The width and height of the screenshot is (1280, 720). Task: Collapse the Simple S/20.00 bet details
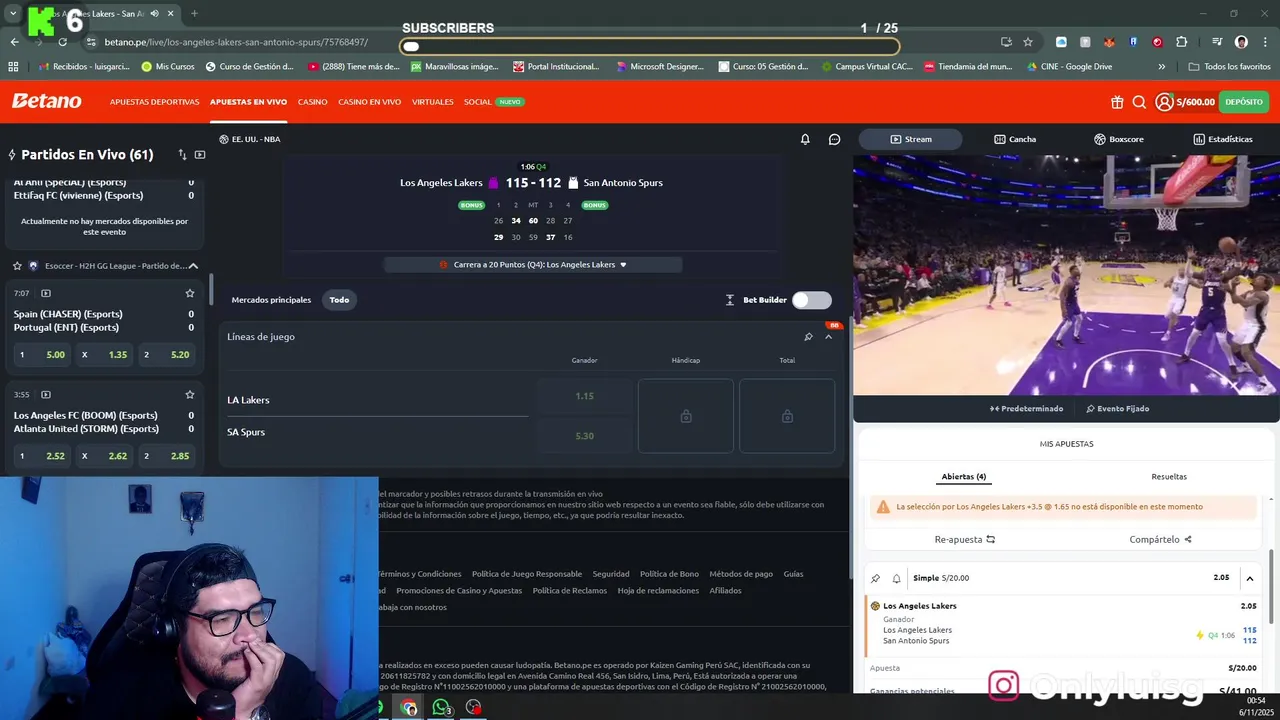(x=1249, y=578)
